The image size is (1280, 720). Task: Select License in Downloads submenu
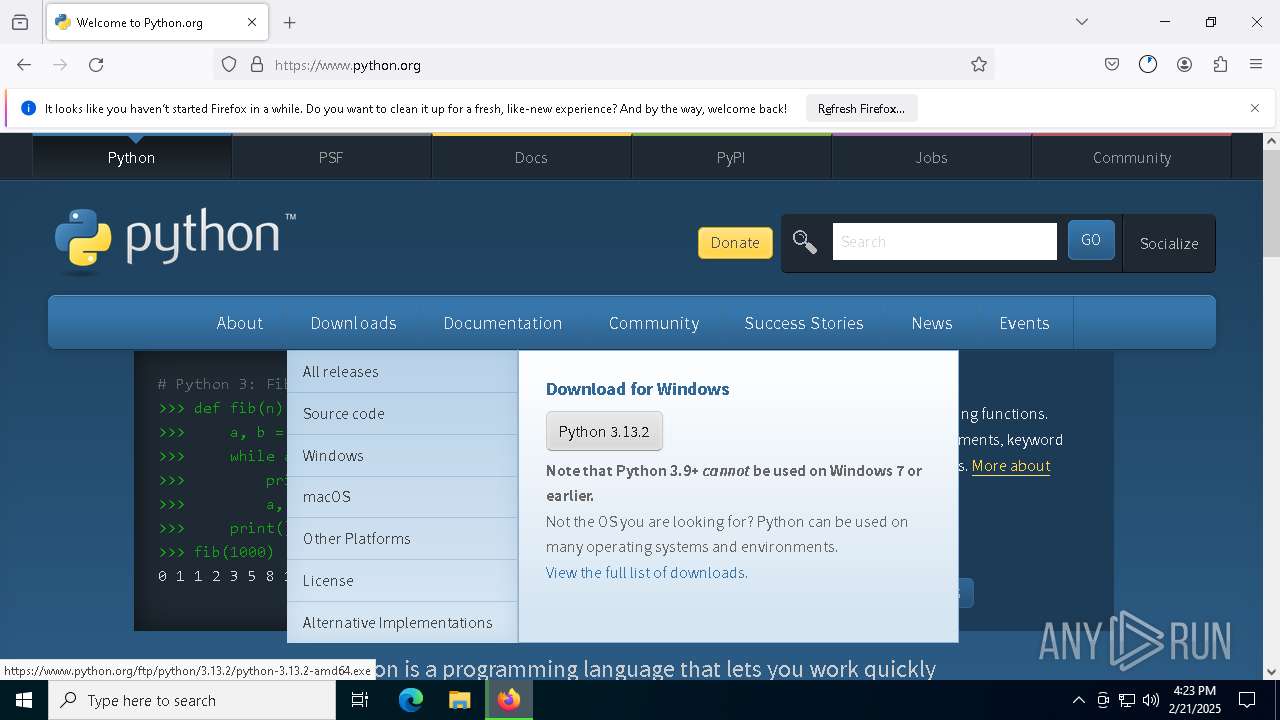click(x=402, y=580)
